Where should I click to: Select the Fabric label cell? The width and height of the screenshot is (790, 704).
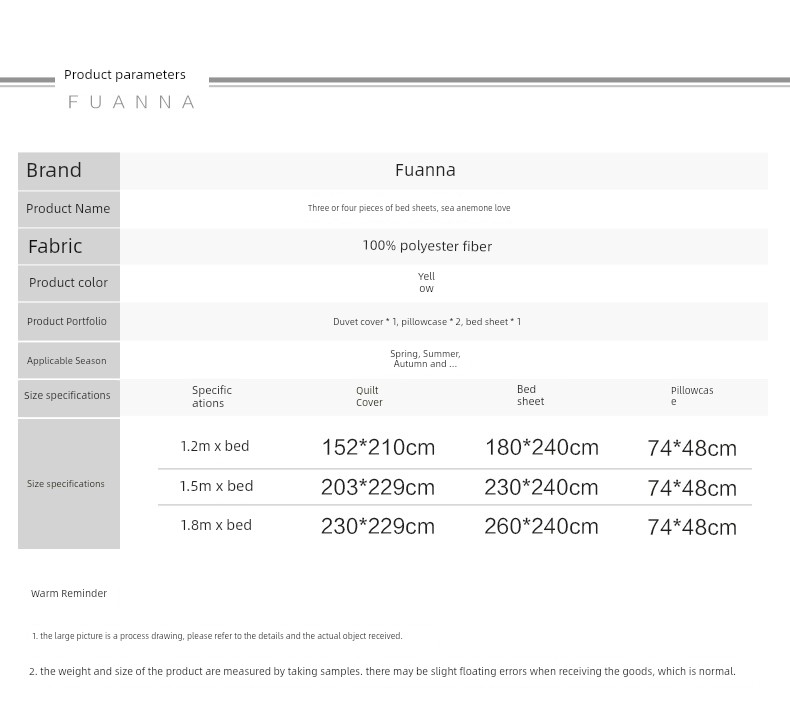(x=68, y=246)
